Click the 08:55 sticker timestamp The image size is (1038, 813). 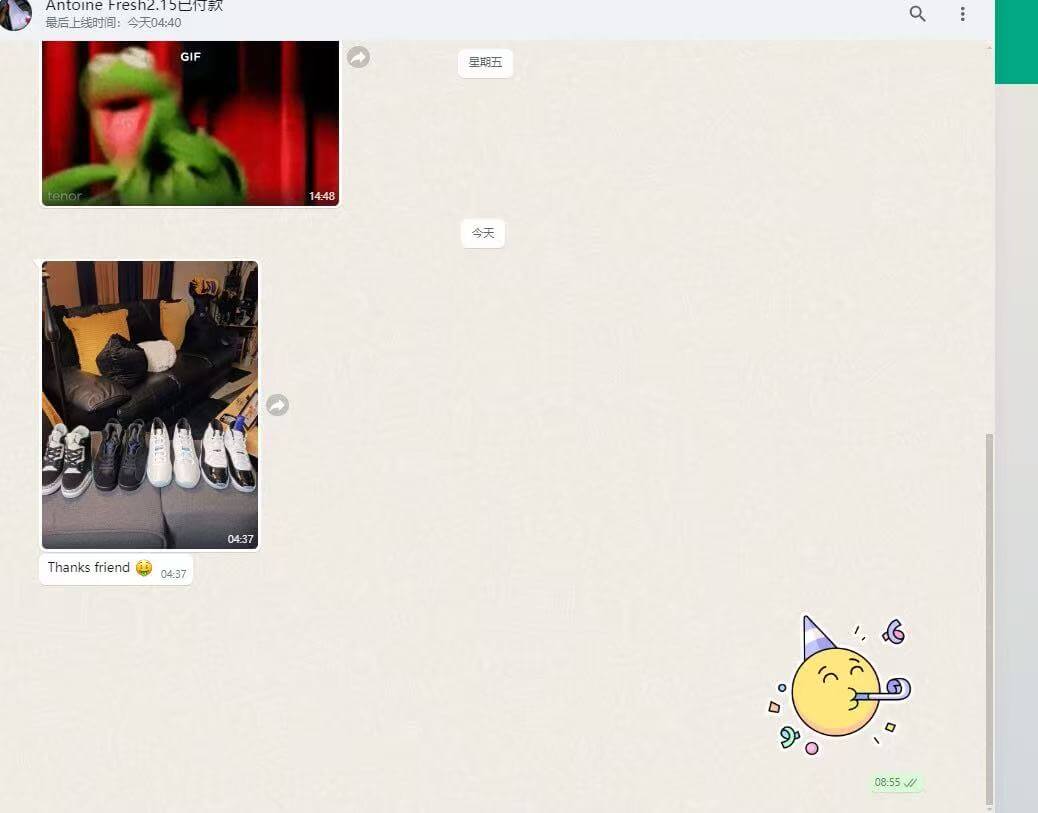(x=887, y=783)
